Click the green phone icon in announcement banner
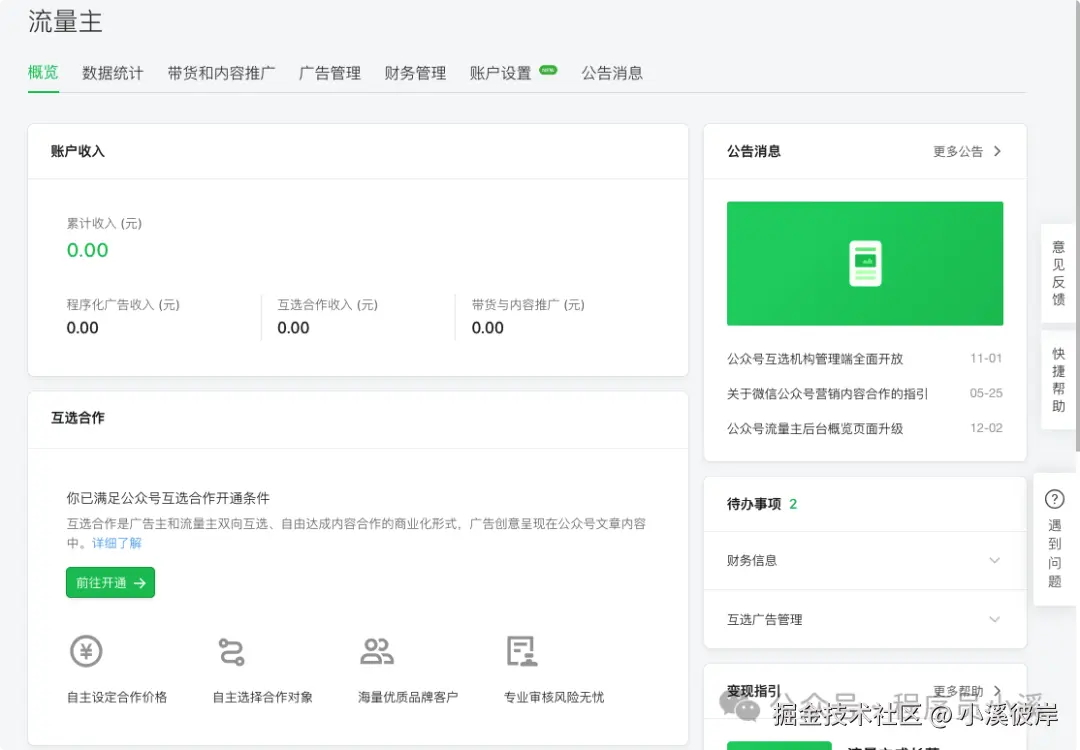Screen dimensions: 1080x750 (864, 262)
